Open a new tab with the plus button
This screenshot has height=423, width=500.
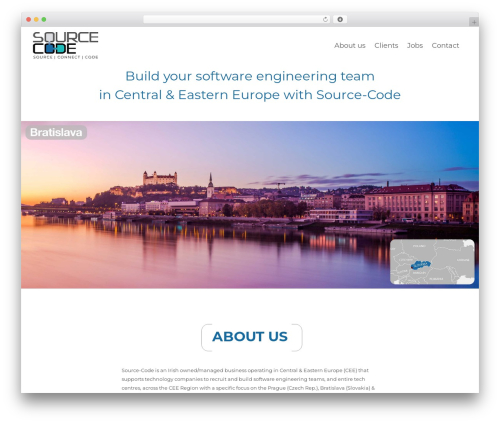474,22
